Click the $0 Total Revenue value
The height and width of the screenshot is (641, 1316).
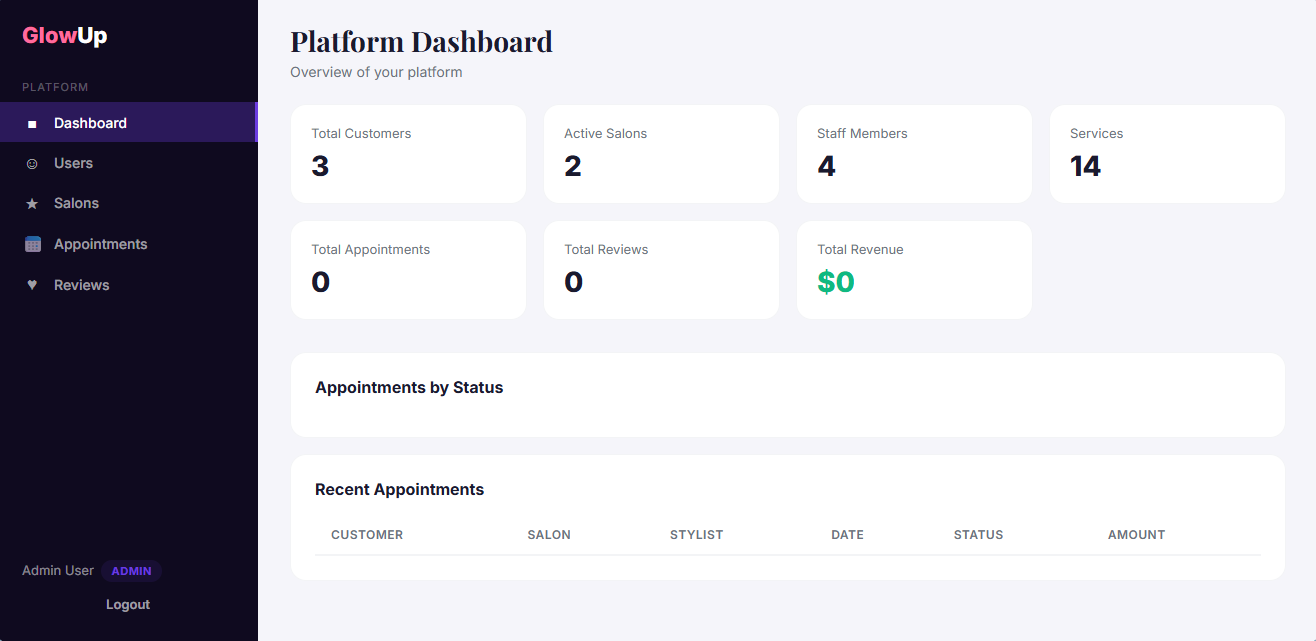836,282
